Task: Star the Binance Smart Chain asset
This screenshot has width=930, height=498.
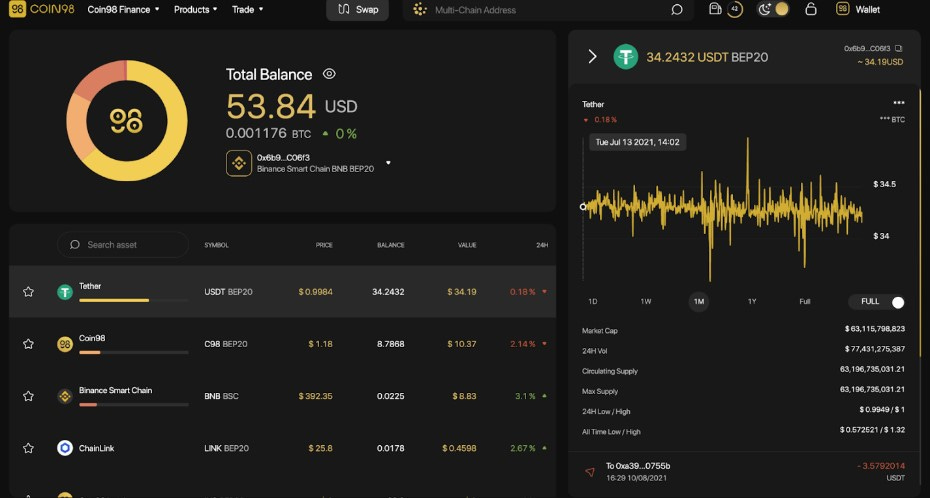Action: [x=28, y=396]
